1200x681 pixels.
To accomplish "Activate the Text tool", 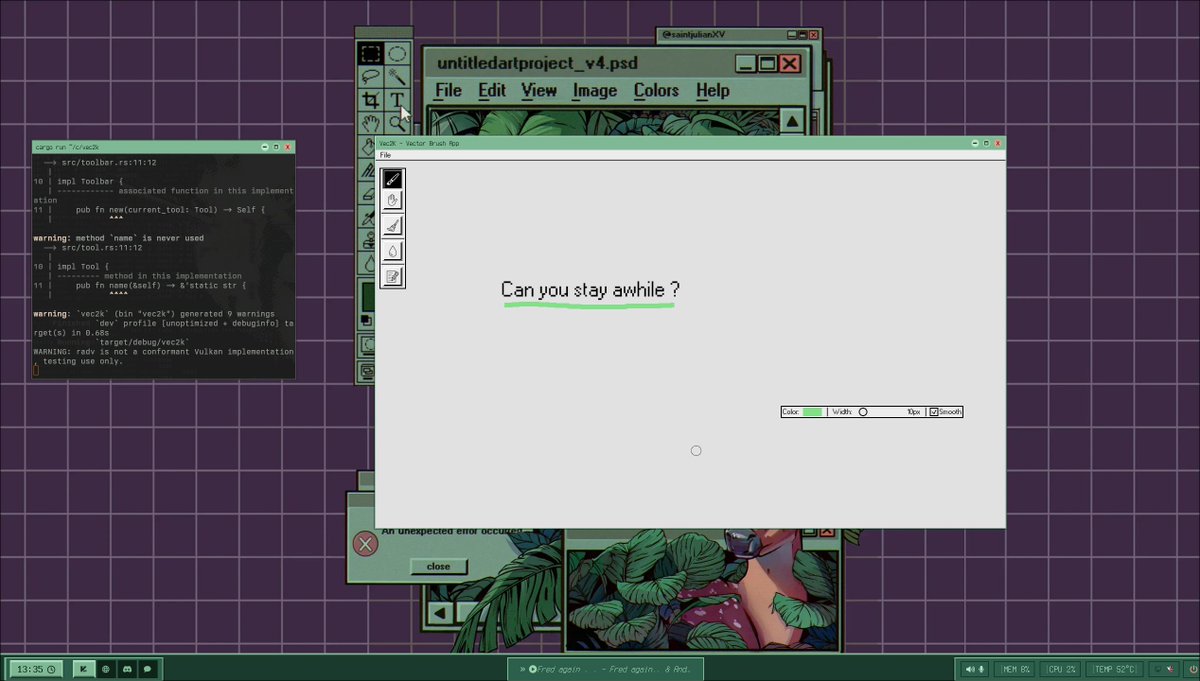I will tap(398, 97).
